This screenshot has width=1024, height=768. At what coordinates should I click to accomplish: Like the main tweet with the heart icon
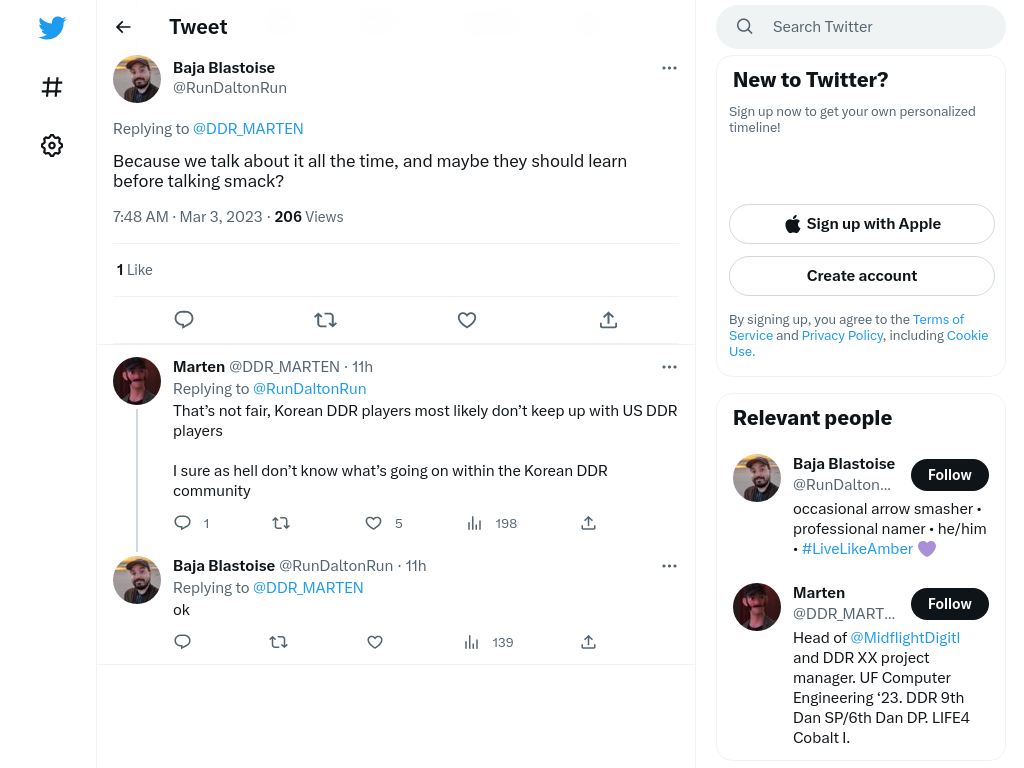[466, 319]
